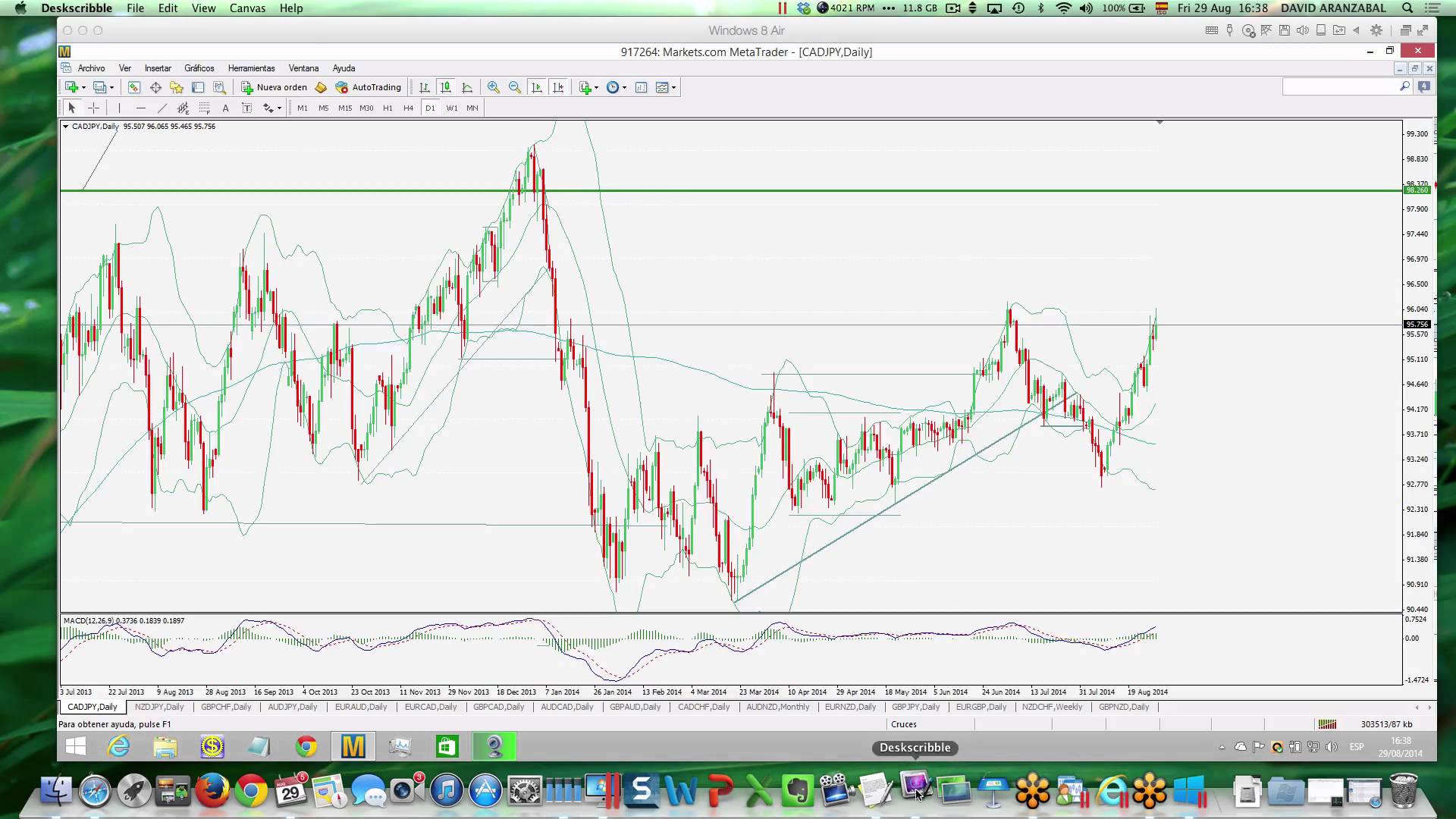Select the Trendline drawing tool
Image resolution: width=1456 pixels, height=819 pixels.
[162, 108]
